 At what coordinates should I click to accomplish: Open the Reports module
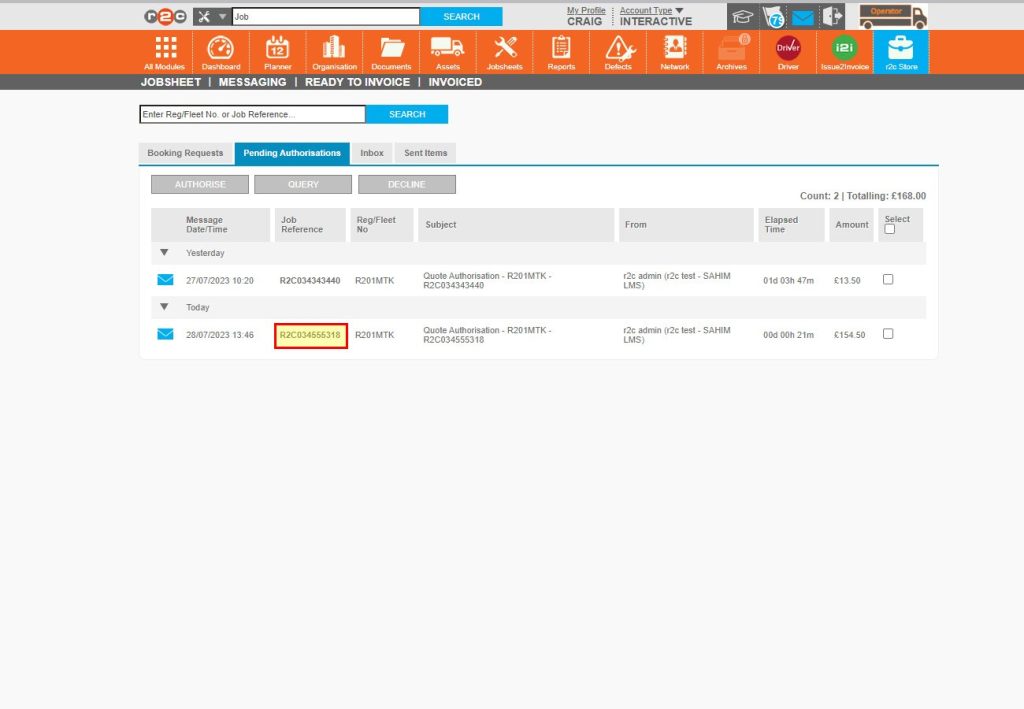[561, 50]
